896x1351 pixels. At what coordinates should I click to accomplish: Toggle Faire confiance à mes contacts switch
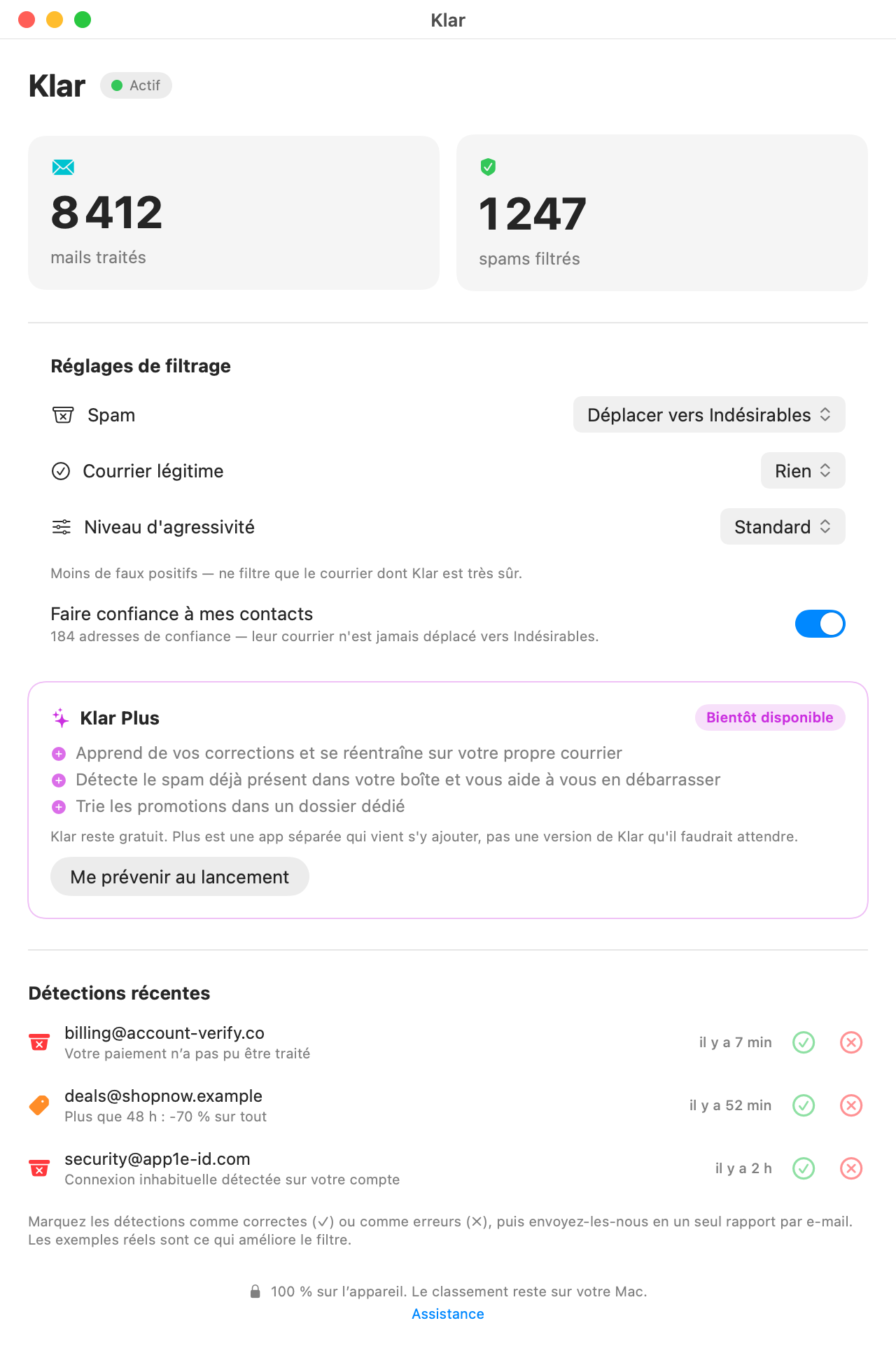[x=820, y=624]
